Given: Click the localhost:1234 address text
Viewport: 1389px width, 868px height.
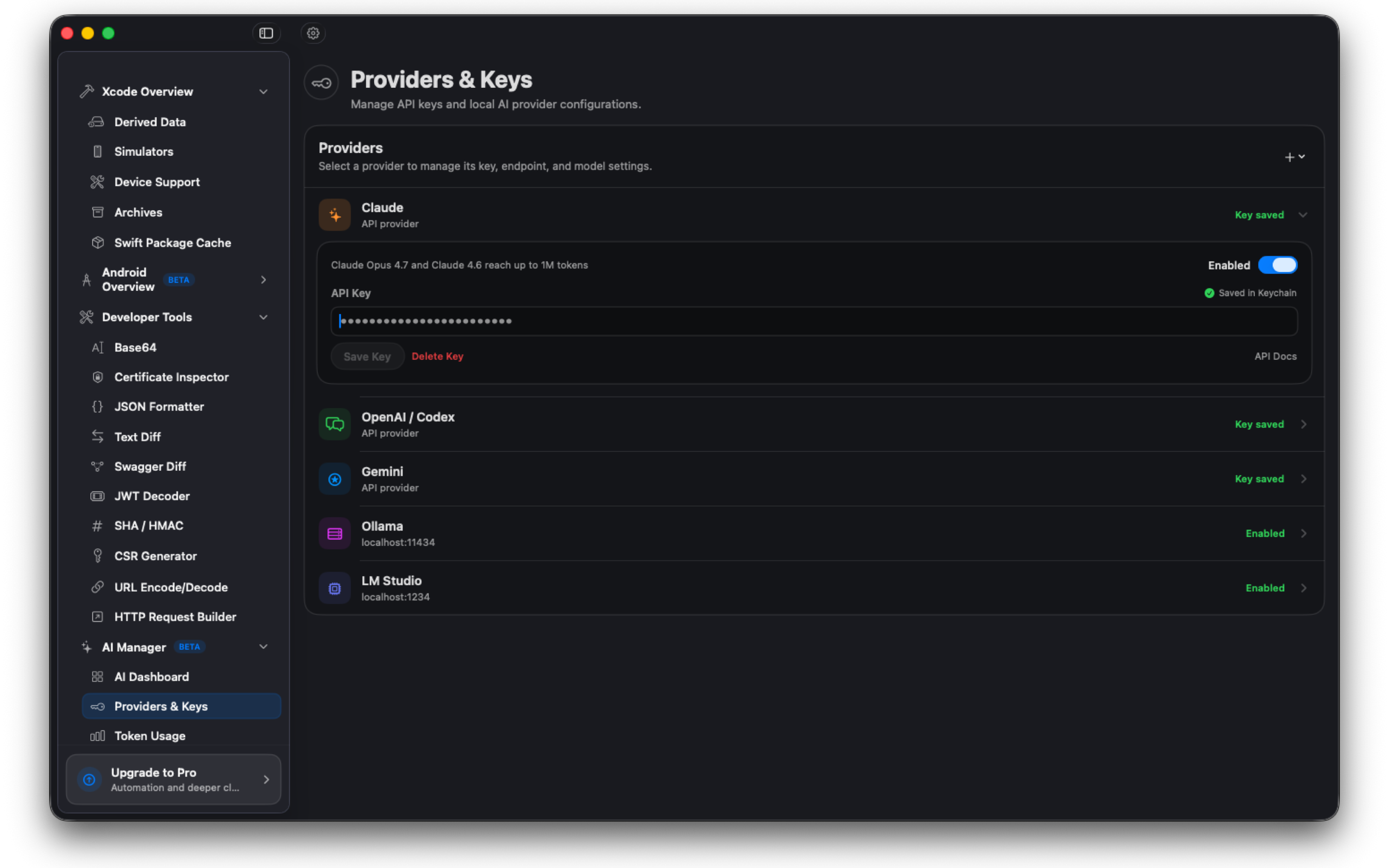Looking at the screenshot, I should pos(395,597).
